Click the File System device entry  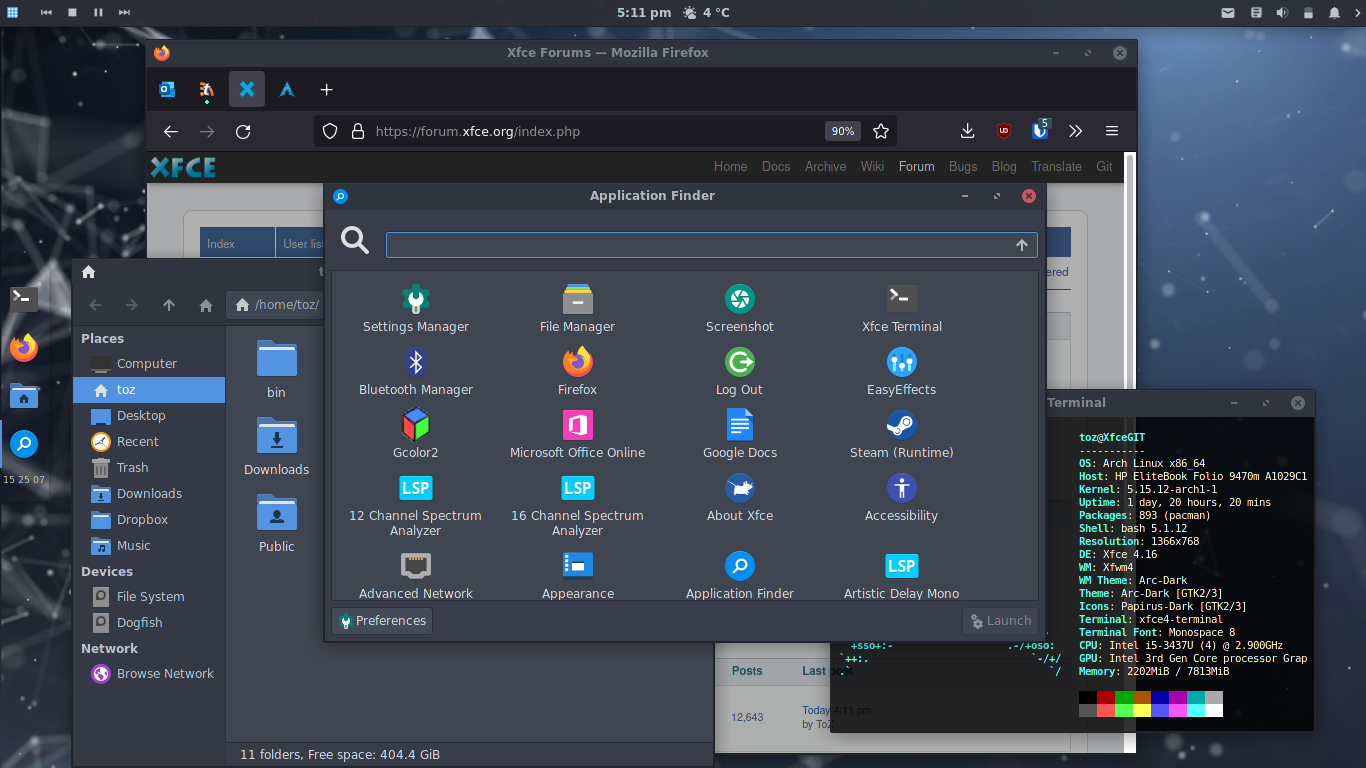point(149,596)
